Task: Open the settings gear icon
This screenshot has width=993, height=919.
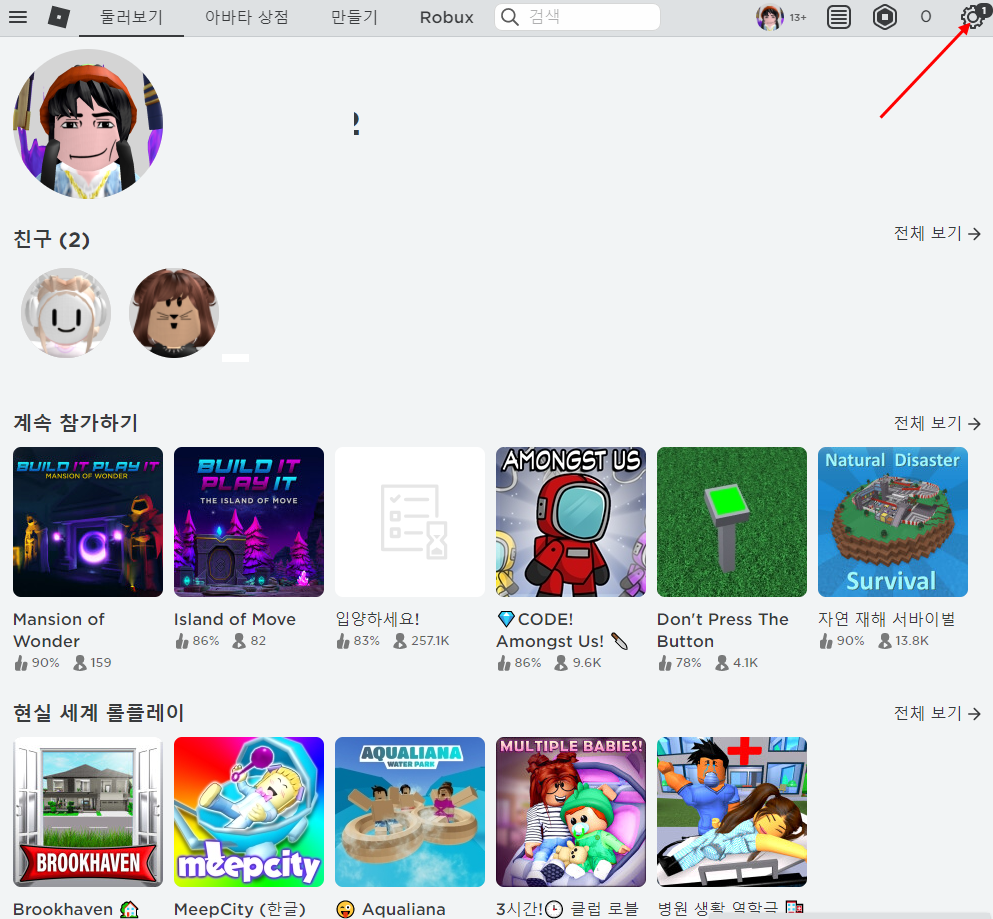Action: 972,16
